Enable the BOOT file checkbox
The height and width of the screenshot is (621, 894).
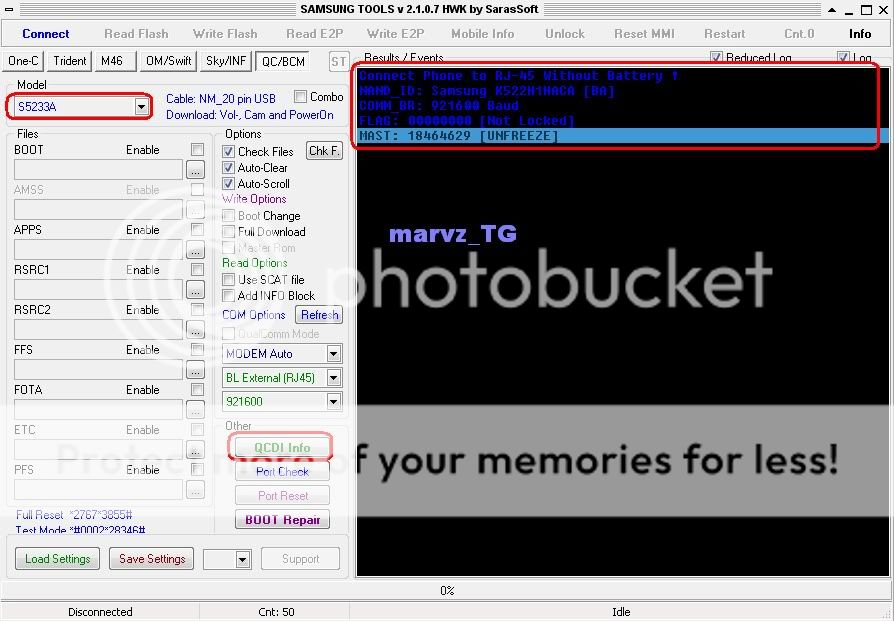coord(197,149)
